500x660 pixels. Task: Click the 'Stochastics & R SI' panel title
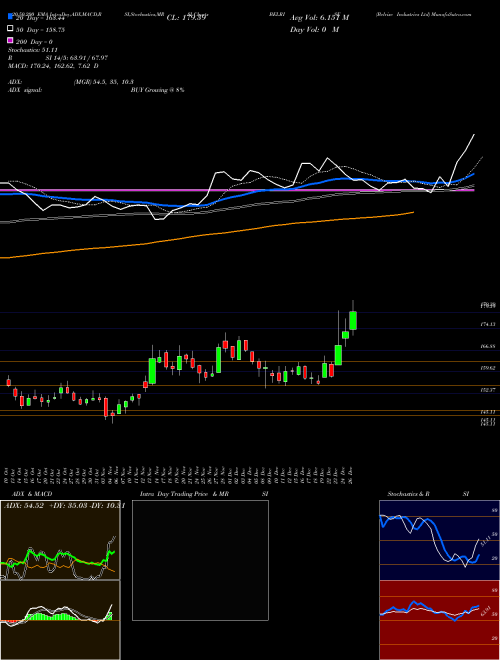(428, 494)
